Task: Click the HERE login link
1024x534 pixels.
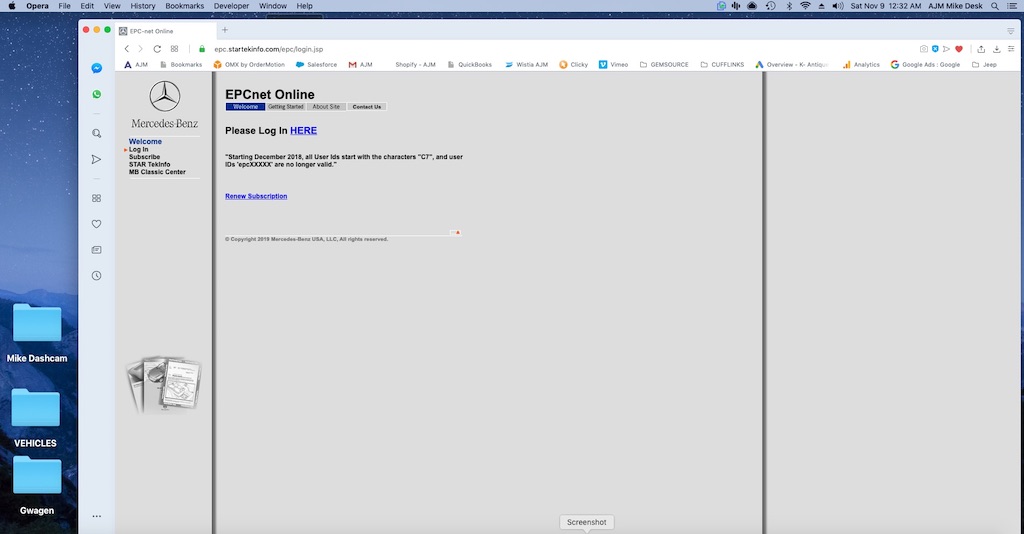Action: pos(303,131)
